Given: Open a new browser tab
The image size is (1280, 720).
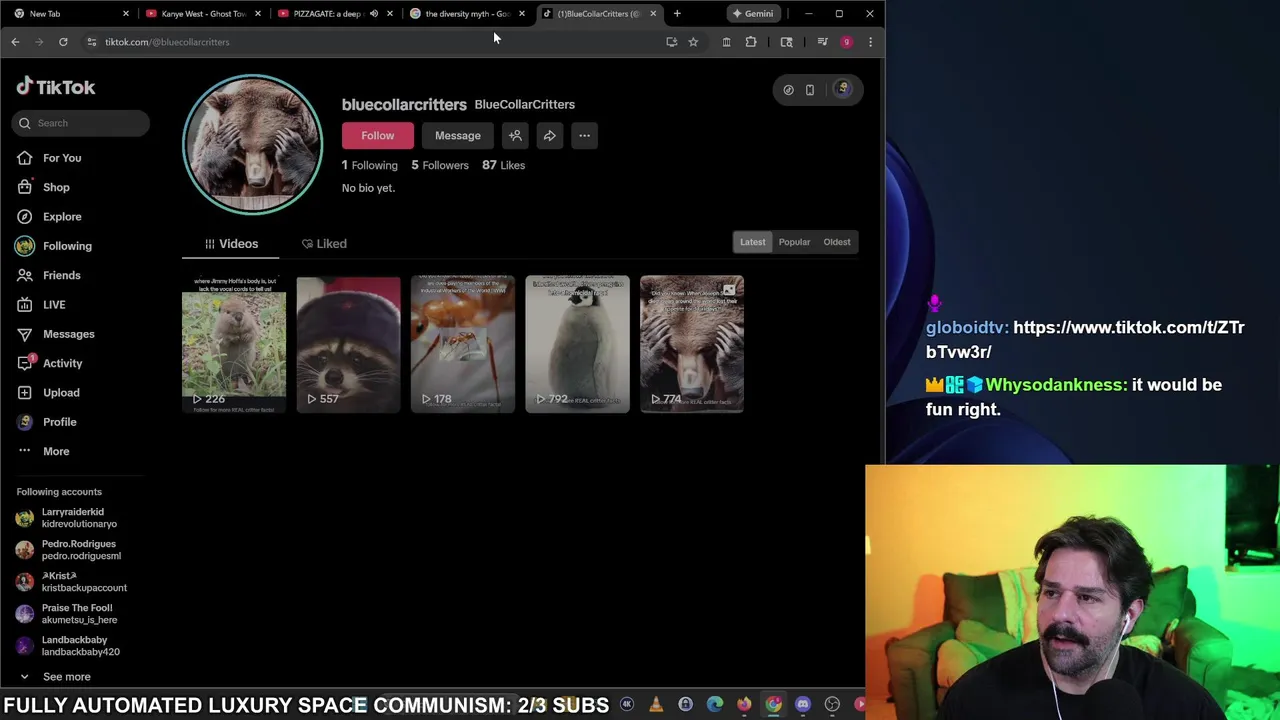Looking at the screenshot, I should 677,14.
